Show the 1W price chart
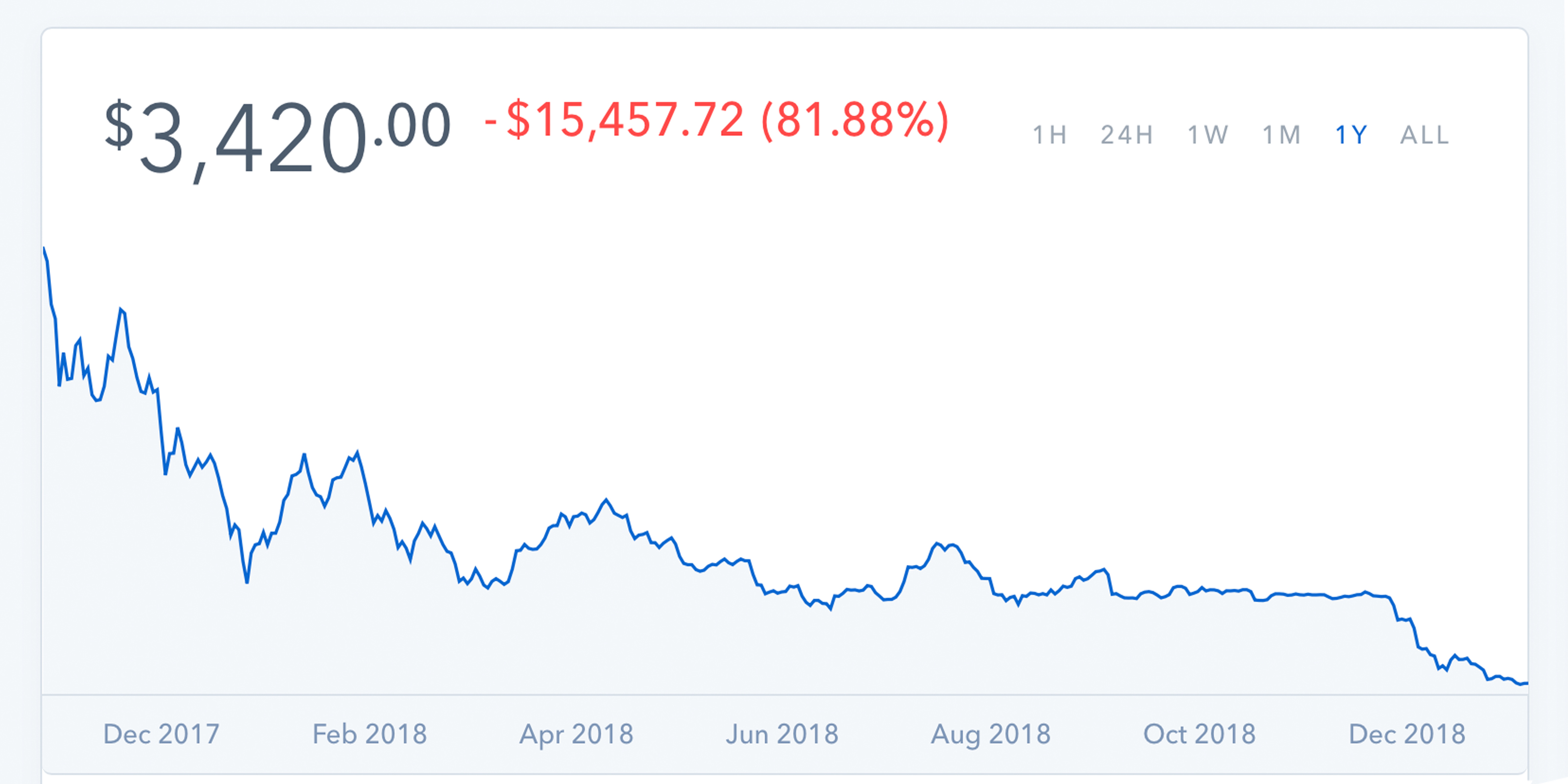 pos(1208,135)
